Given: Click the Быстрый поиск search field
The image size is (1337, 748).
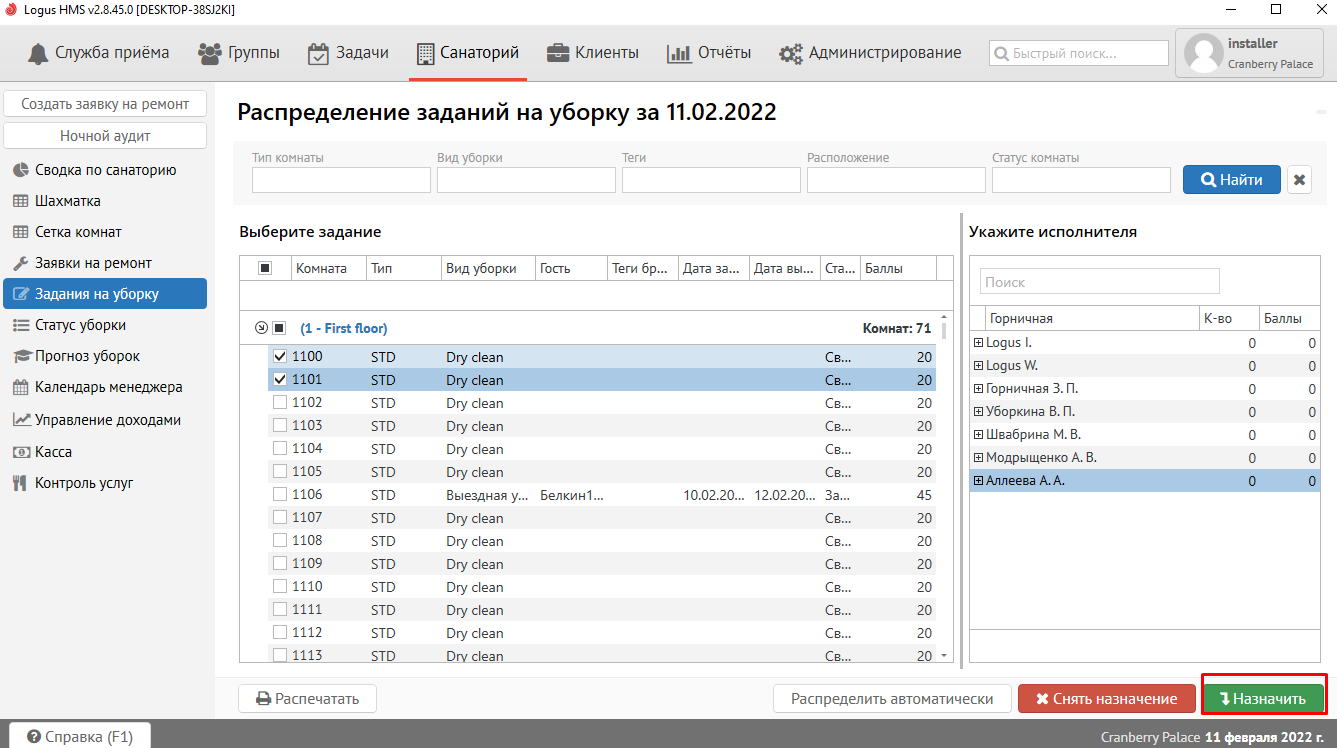Looking at the screenshot, I should click(1079, 53).
